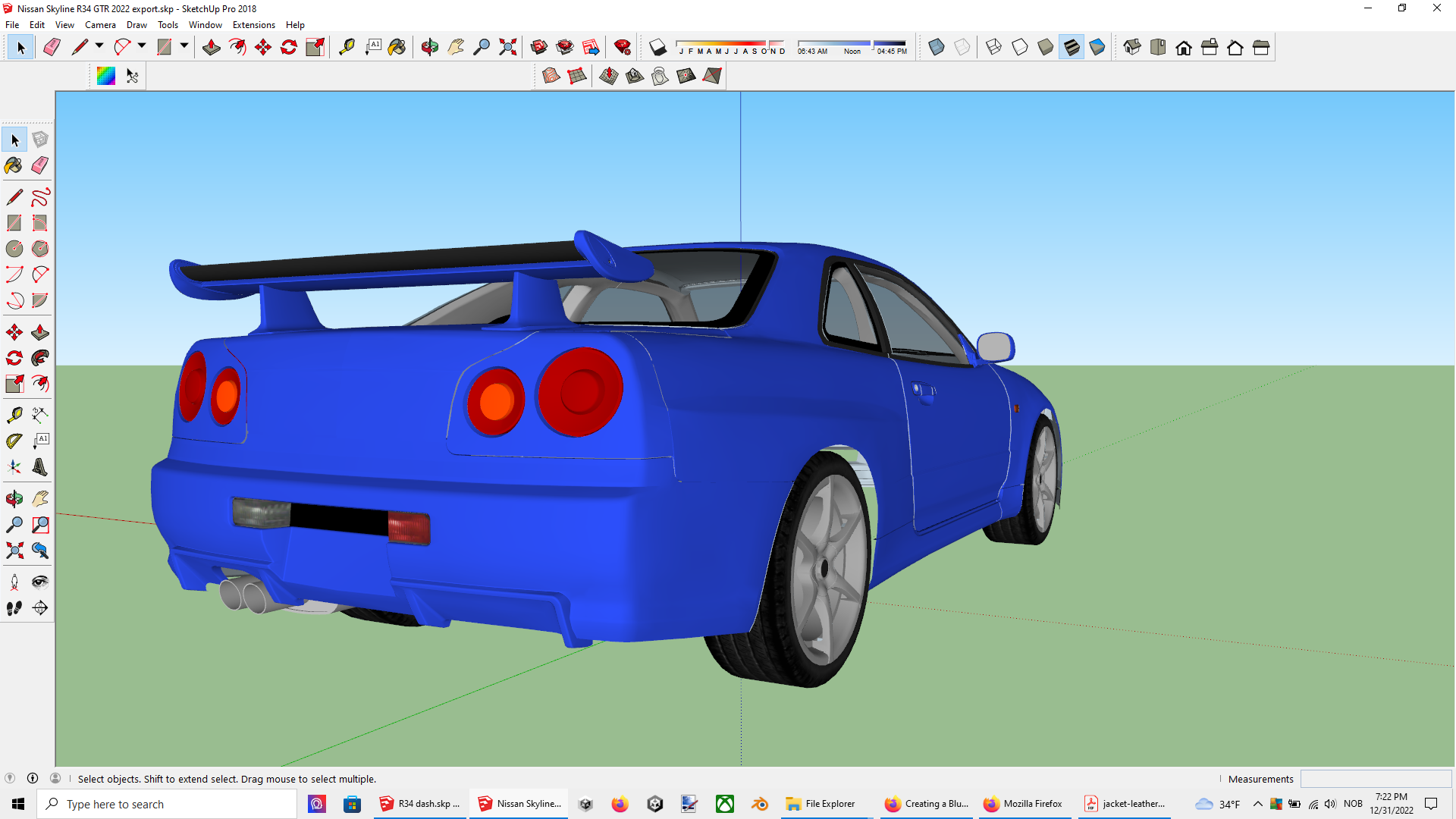Screen dimensions: 1456x819
Task: Open the Extensions menu
Action: 253,25
